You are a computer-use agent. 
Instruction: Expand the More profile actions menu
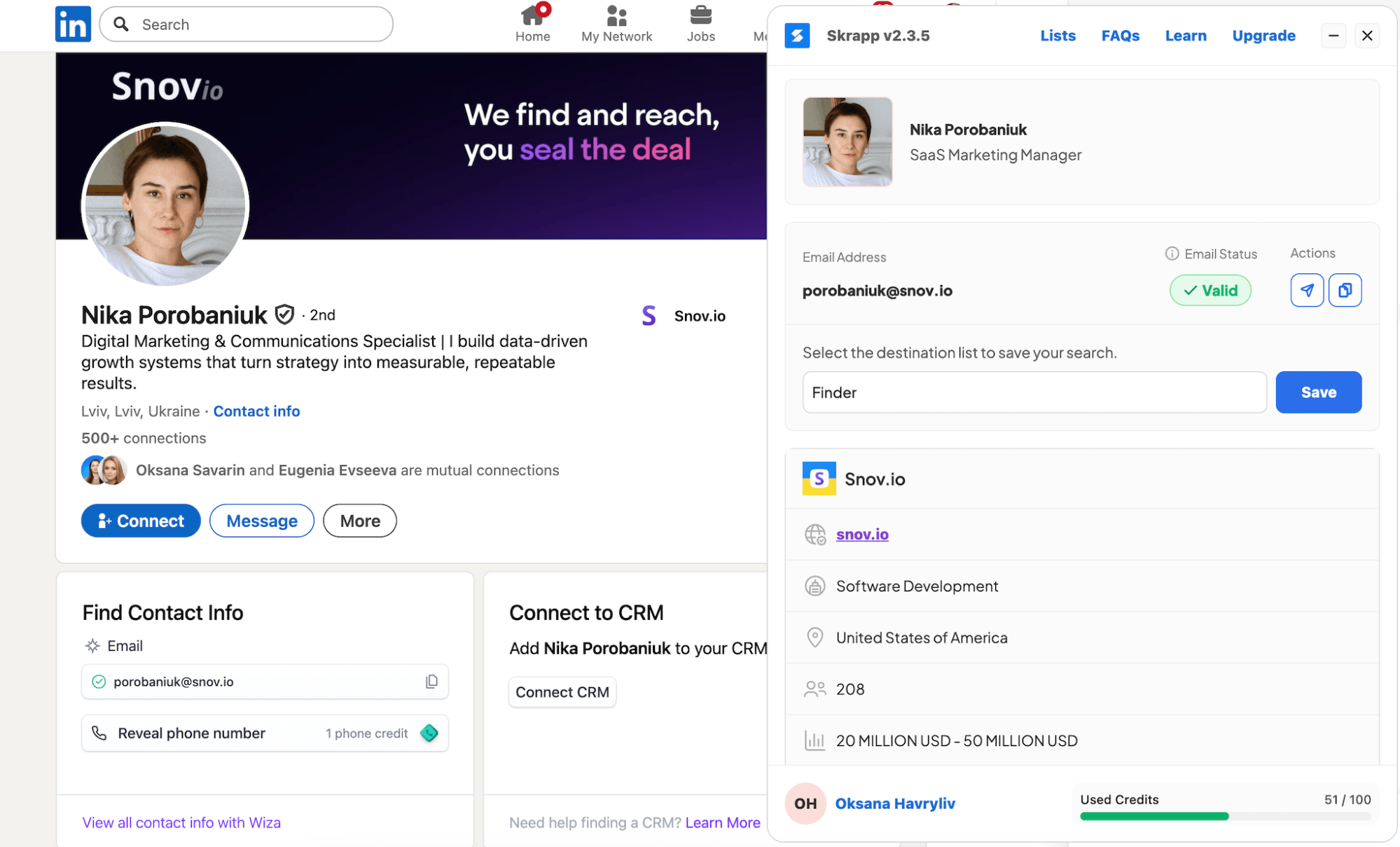coord(359,521)
